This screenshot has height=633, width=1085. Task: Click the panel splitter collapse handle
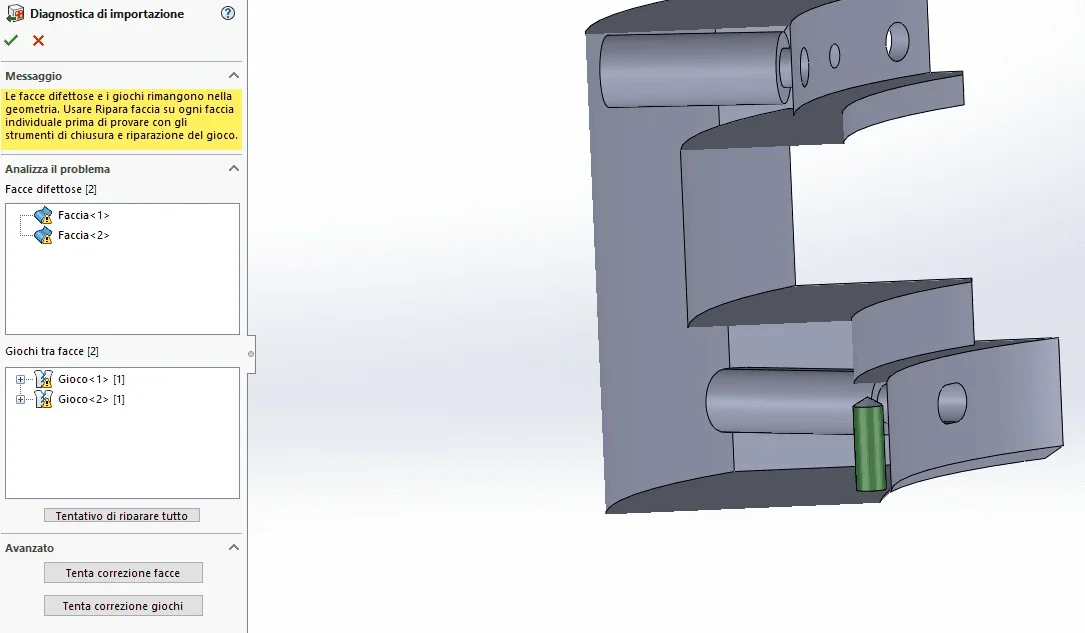point(251,354)
